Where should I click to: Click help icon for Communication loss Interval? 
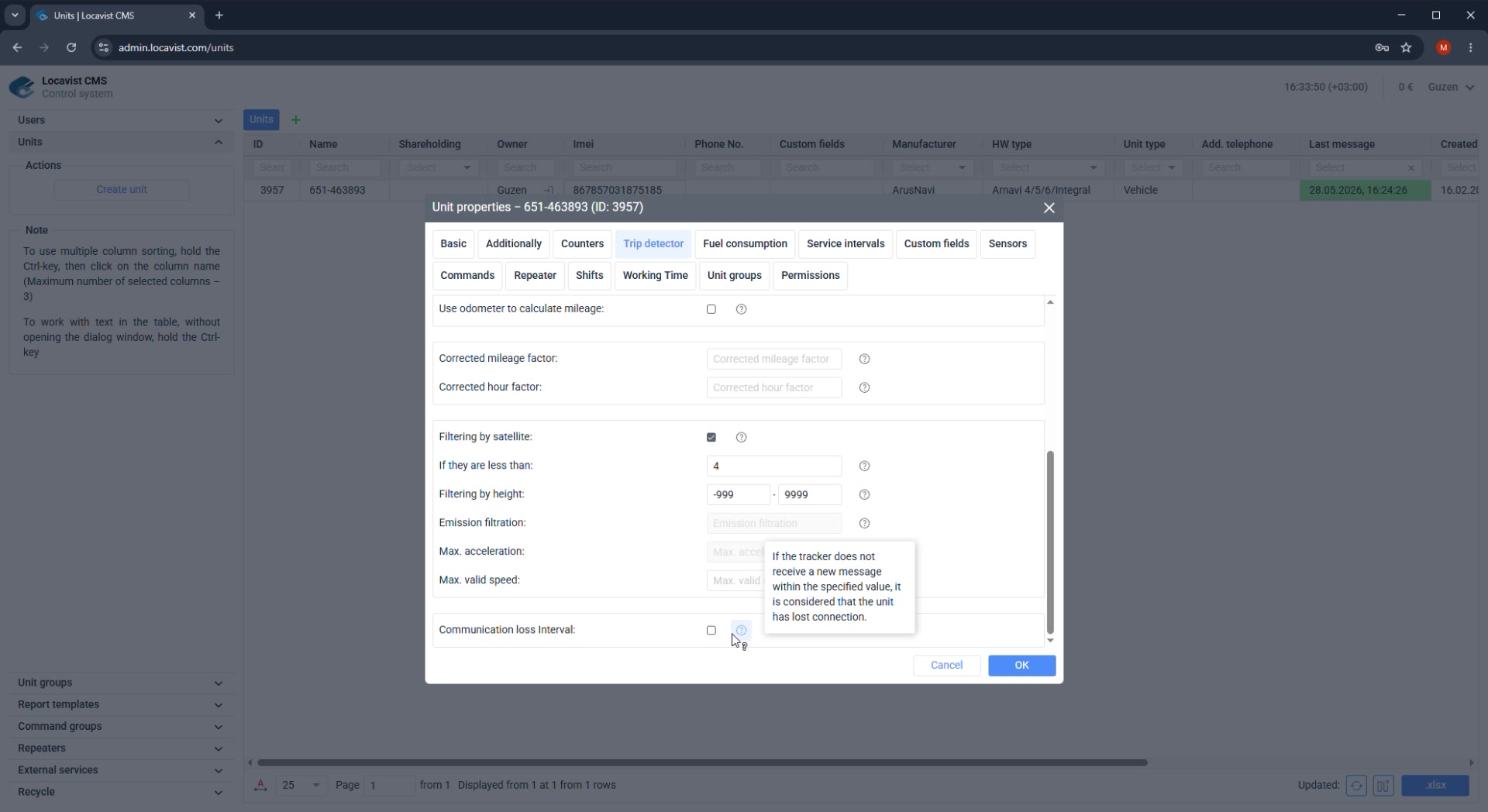click(x=741, y=630)
